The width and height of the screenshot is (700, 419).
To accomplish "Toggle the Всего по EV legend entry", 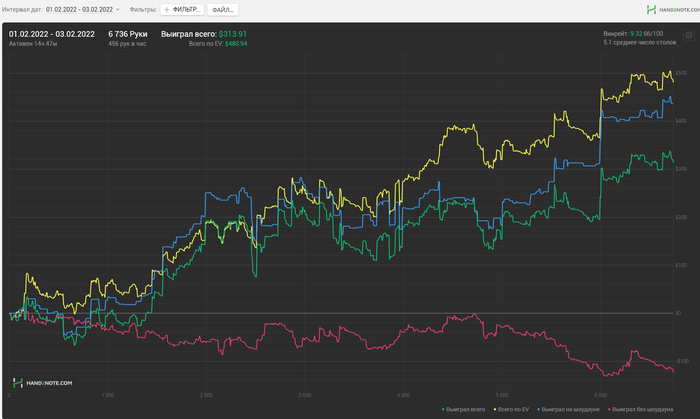I will (x=511, y=409).
